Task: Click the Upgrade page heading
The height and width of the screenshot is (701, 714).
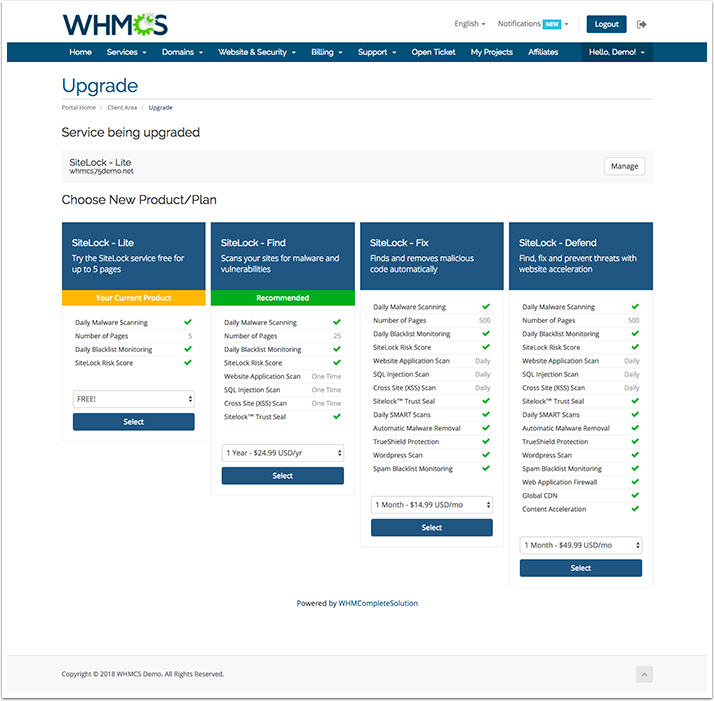Action: [x=100, y=86]
